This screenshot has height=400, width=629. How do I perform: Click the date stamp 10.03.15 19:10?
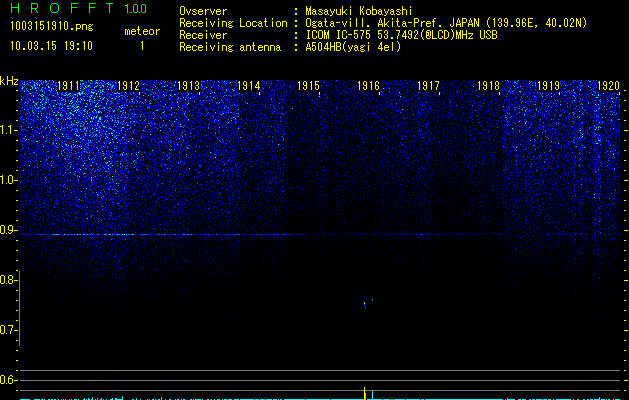tap(51, 46)
